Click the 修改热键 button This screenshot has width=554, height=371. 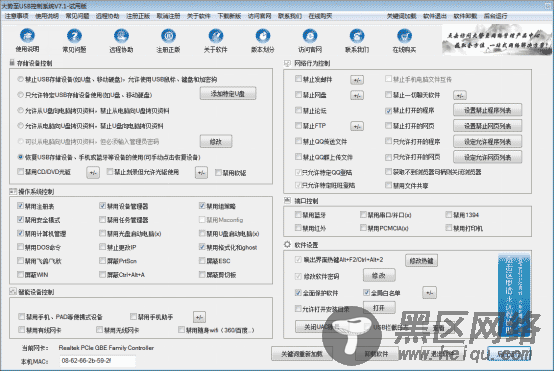(422, 261)
